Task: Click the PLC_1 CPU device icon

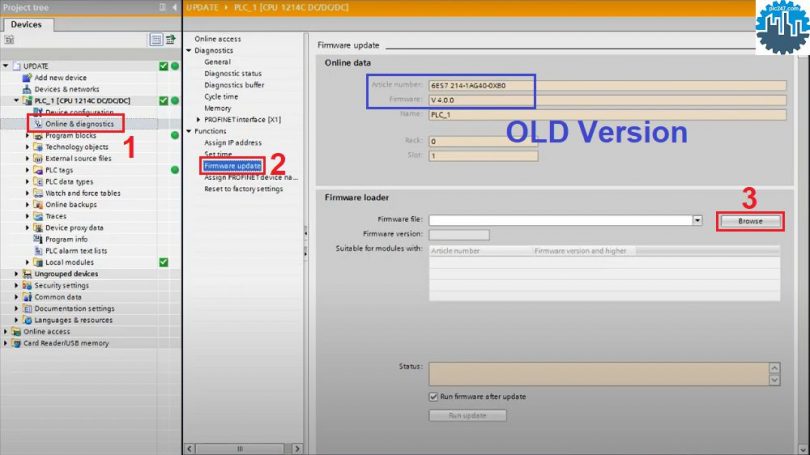Action: pos(27,101)
